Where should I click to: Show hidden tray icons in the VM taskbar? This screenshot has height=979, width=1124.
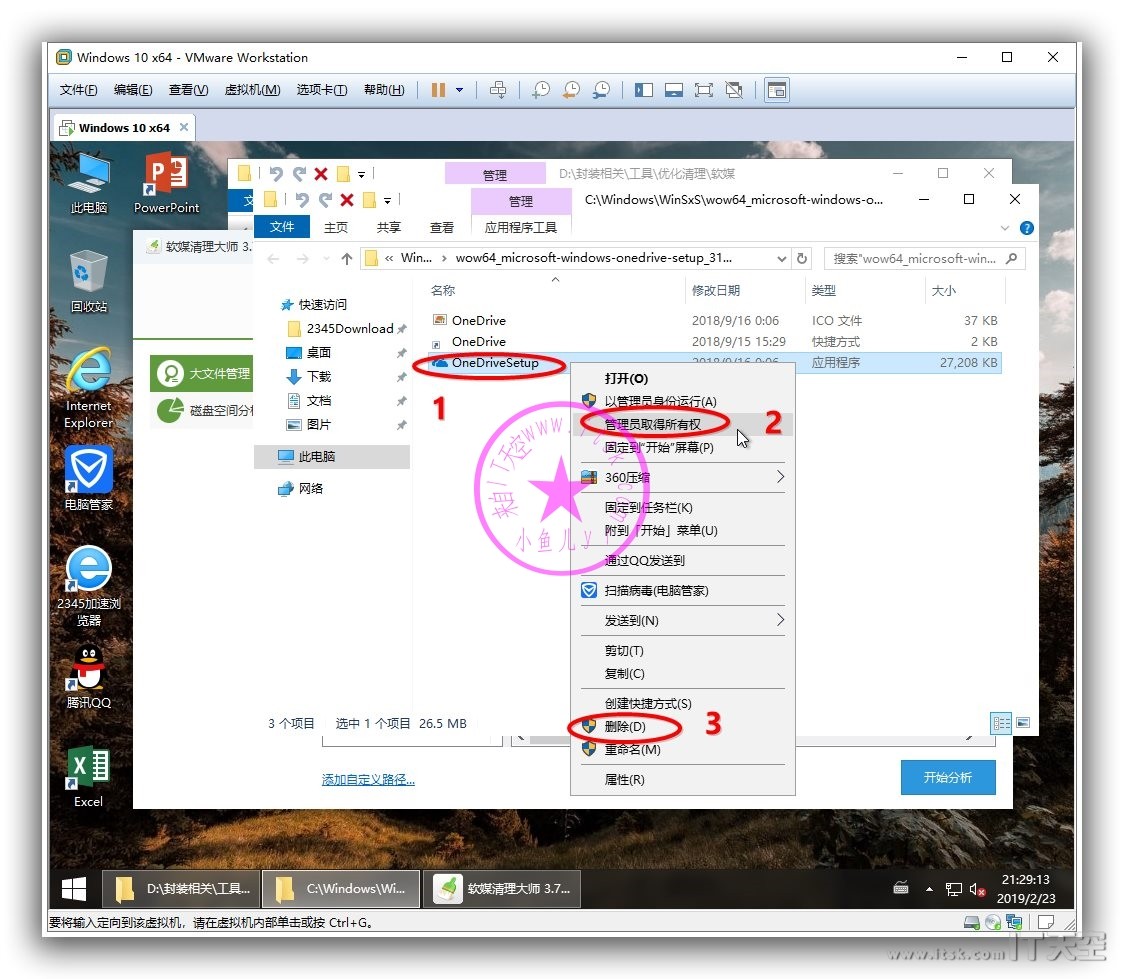(929, 889)
